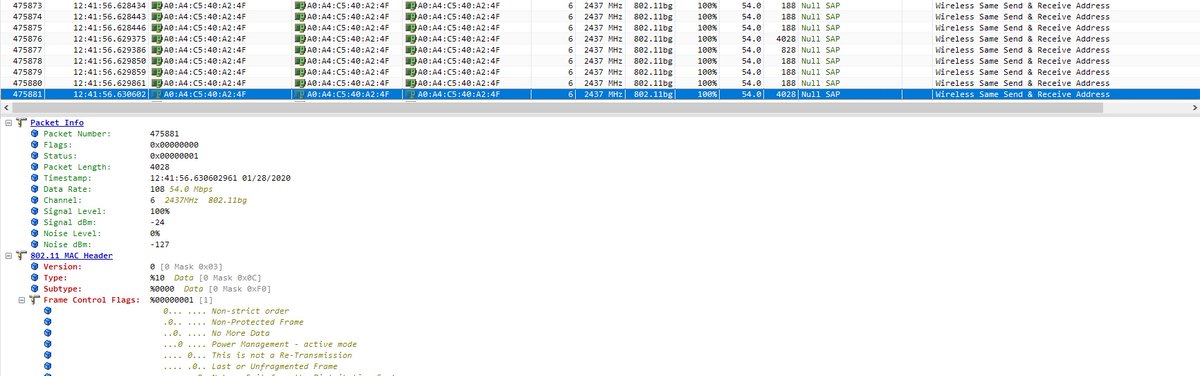Select packet row 475878
The height and width of the screenshot is (376, 1200).
click(x=600, y=60)
